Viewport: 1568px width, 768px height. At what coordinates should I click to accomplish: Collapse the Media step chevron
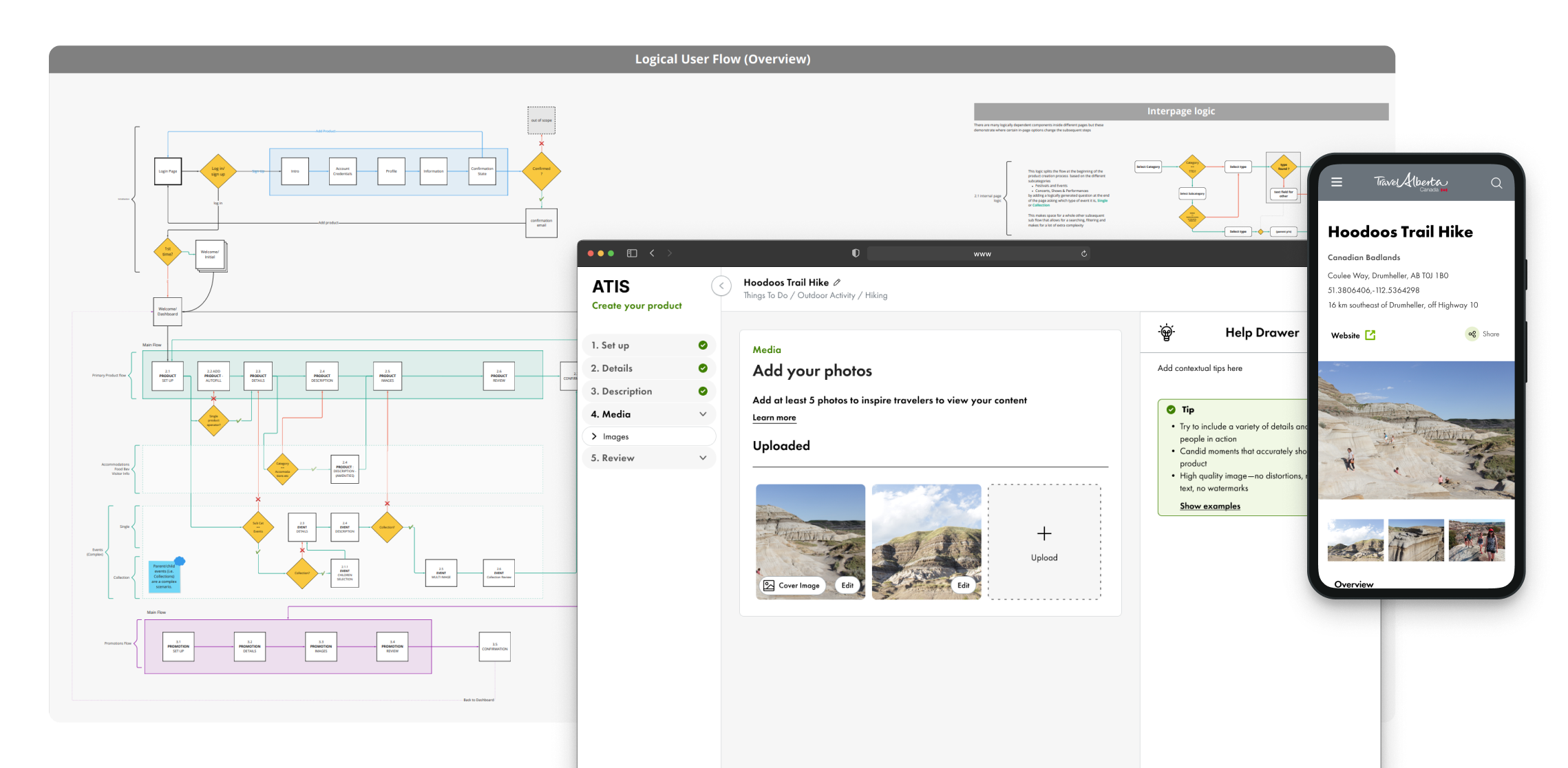click(x=703, y=414)
